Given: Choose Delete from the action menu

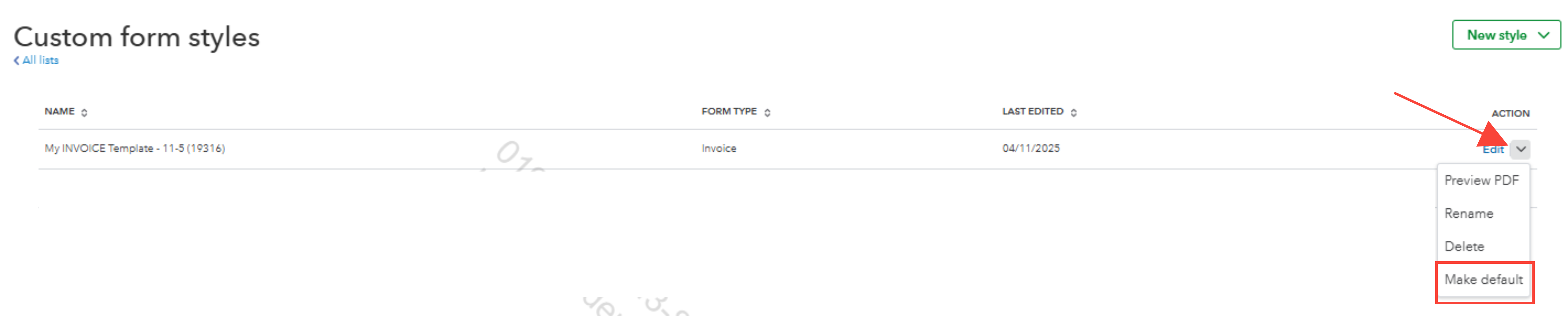Looking at the screenshot, I should (1464, 247).
